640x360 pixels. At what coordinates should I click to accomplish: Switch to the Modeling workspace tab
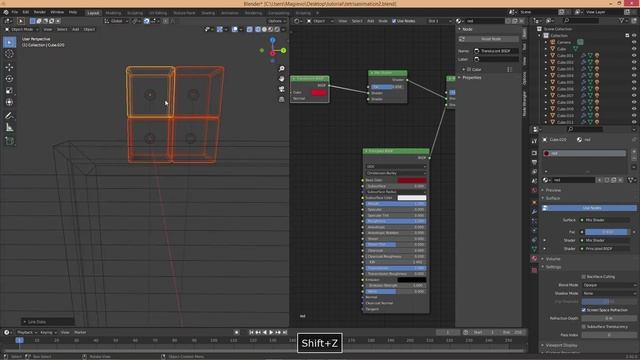[x=113, y=13]
